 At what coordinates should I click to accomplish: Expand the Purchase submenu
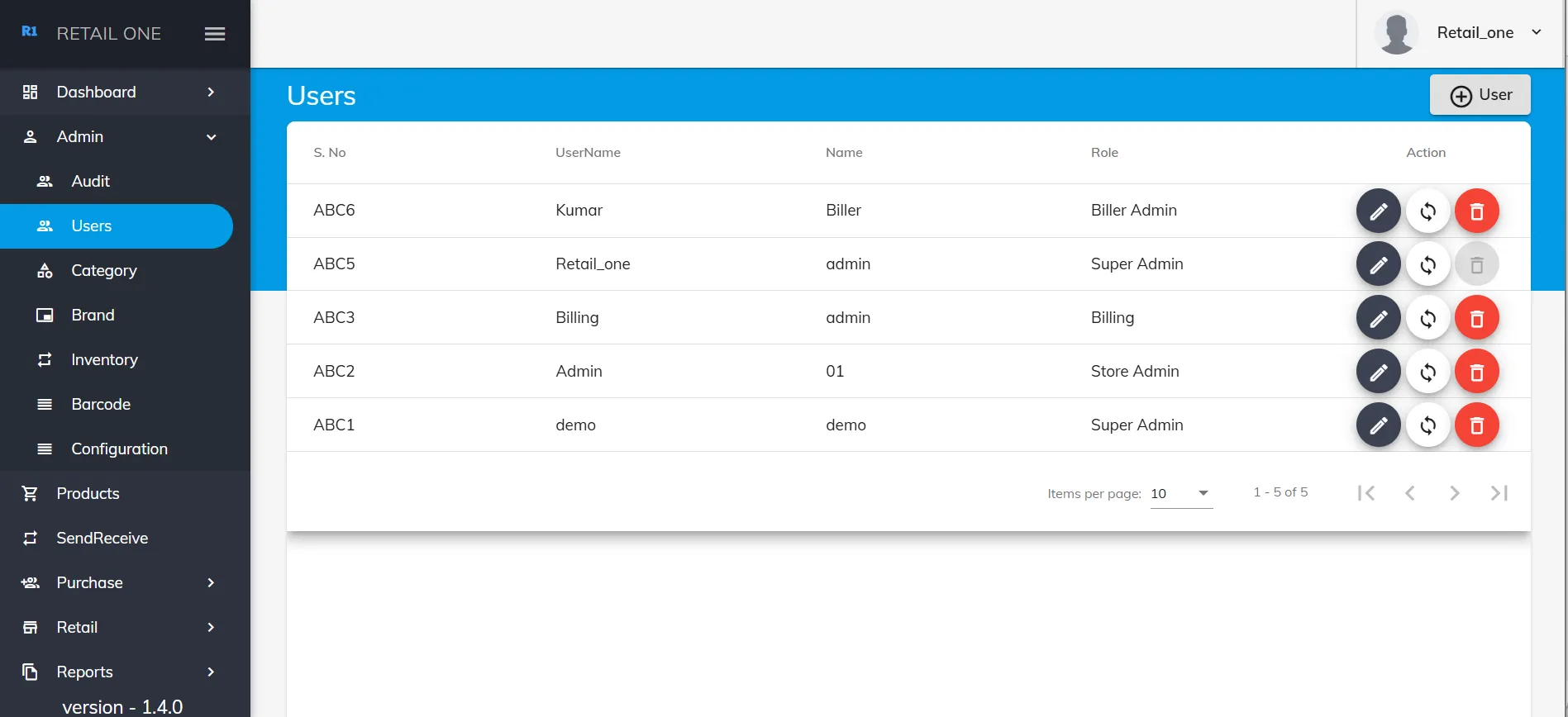[x=211, y=583]
